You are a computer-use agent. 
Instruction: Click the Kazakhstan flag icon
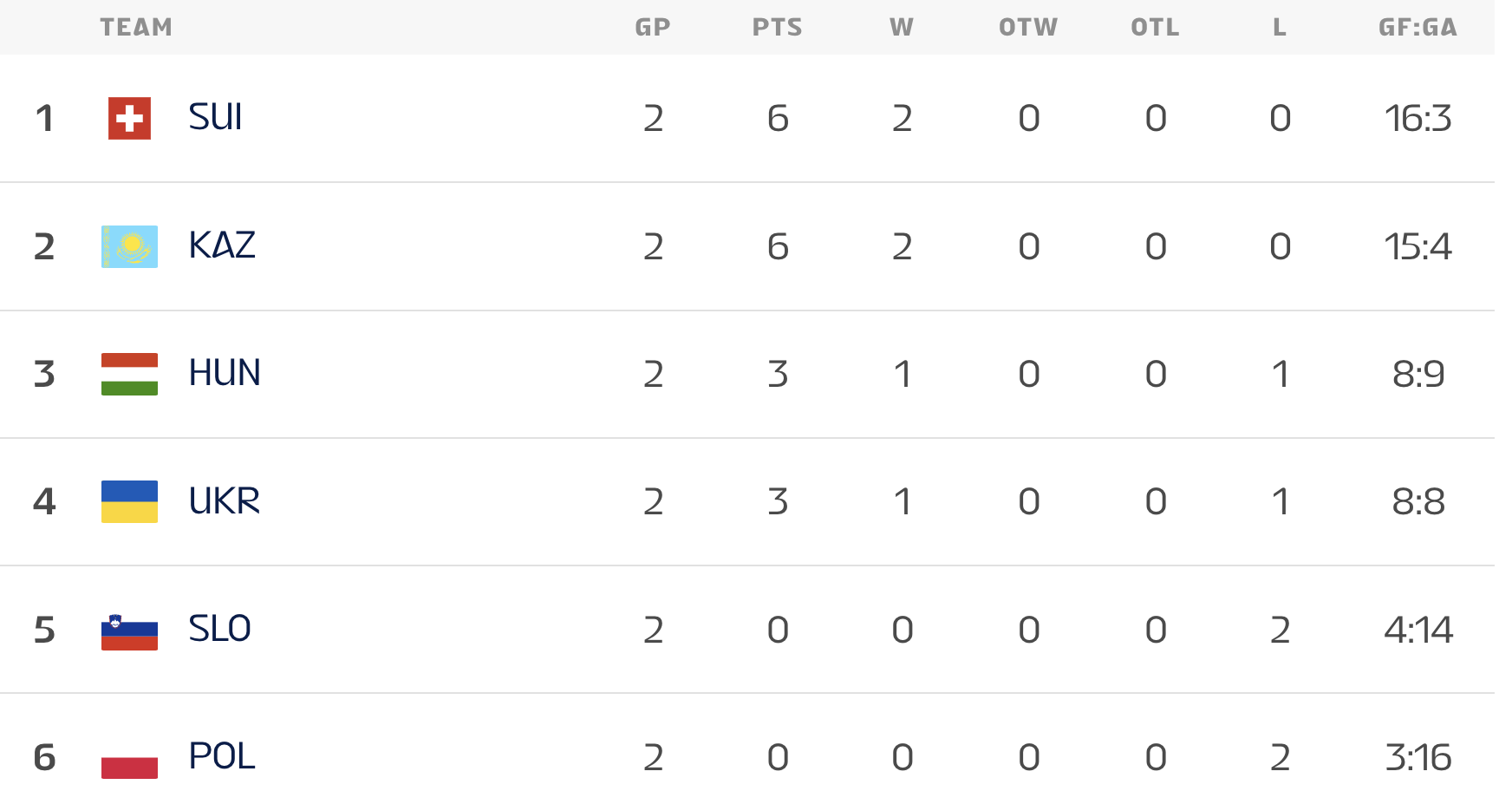click(129, 246)
